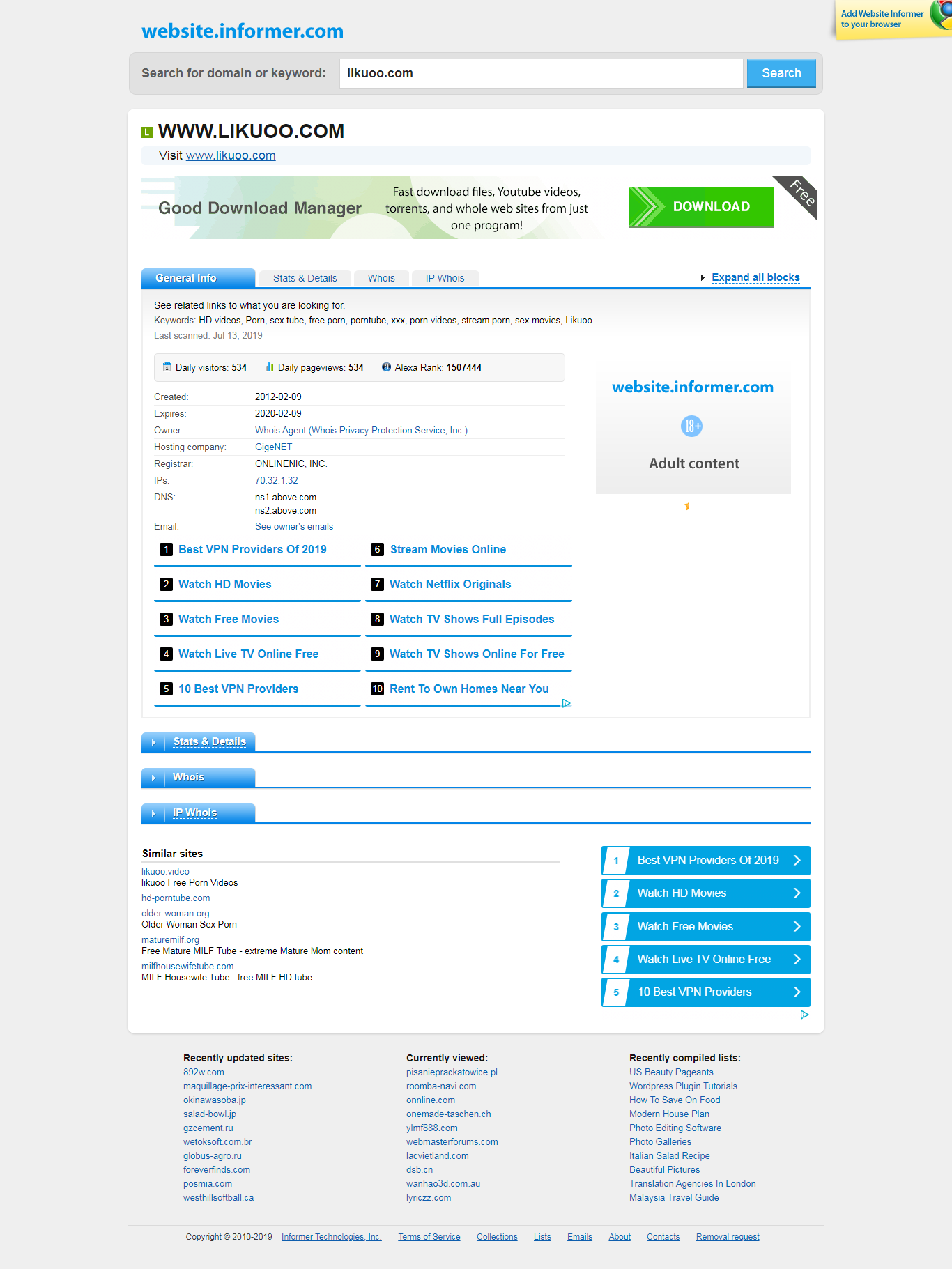The width and height of the screenshot is (952, 1269).
Task: Open Watch TV Shows Full Episodes link
Action: coord(472,619)
